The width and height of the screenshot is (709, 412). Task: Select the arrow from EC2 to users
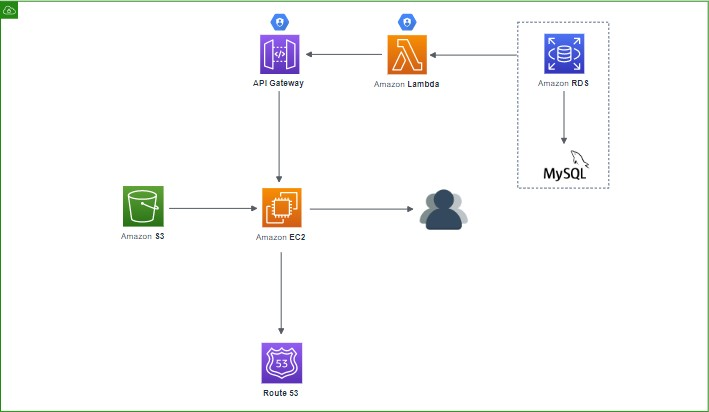tap(361, 209)
